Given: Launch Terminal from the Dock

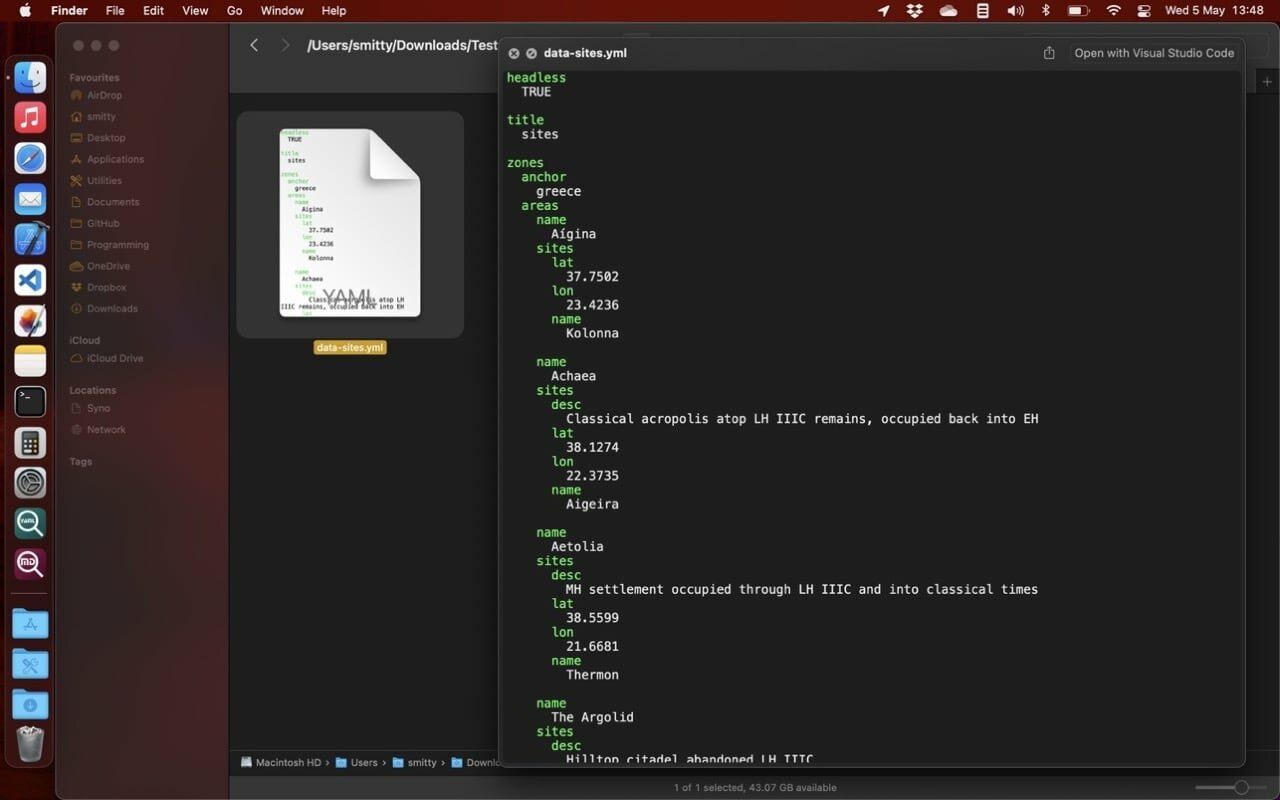Looking at the screenshot, I should click(x=30, y=402).
